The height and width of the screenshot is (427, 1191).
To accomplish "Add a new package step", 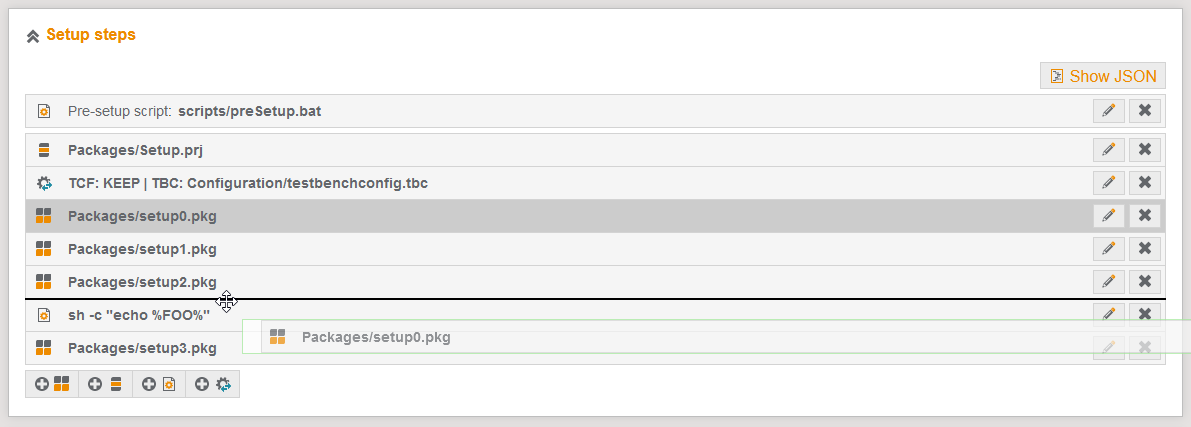I will (x=52, y=384).
